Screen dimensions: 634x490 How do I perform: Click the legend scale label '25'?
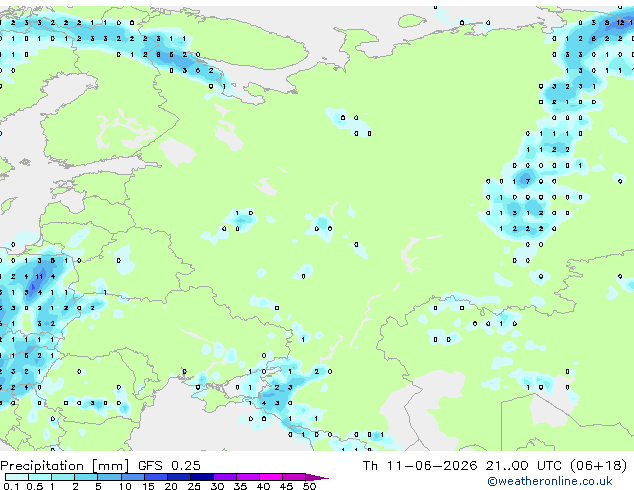[x=194, y=486]
